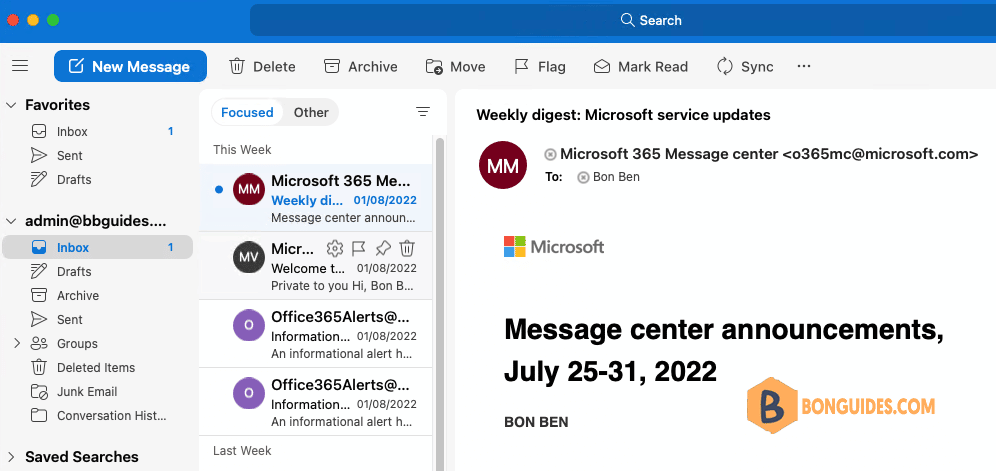Toggle the hamburger sidebar menu icon

tap(20, 66)
